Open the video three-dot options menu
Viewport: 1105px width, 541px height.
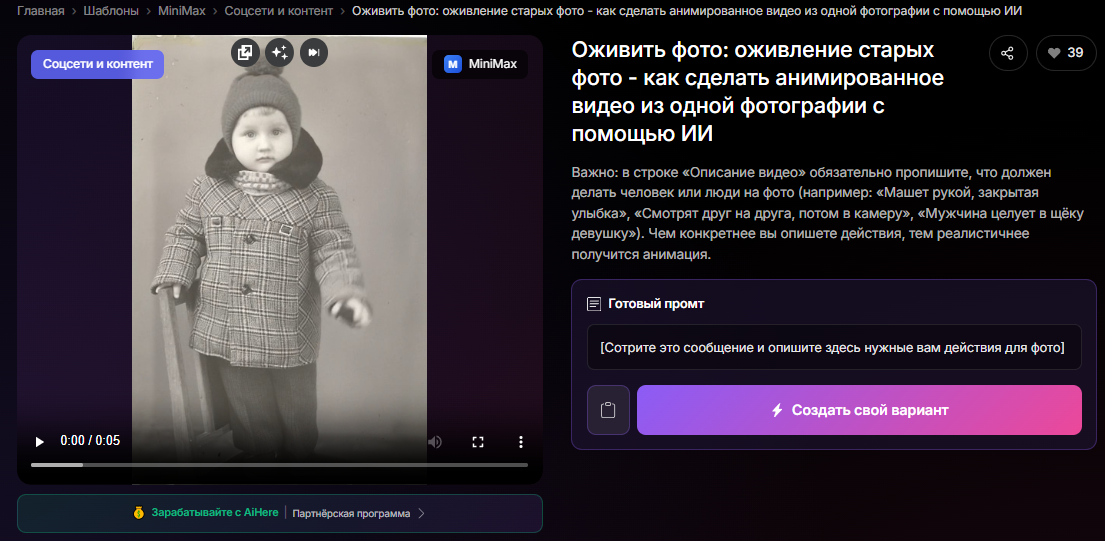click(x=521, y=442)
